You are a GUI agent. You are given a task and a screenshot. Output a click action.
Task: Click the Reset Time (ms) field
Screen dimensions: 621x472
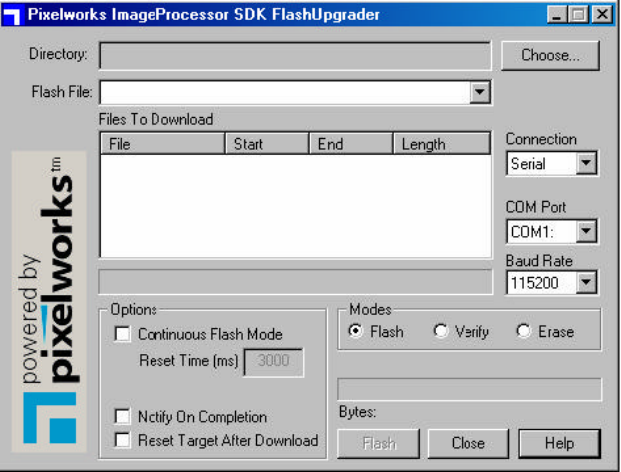(x=273, y=362)
